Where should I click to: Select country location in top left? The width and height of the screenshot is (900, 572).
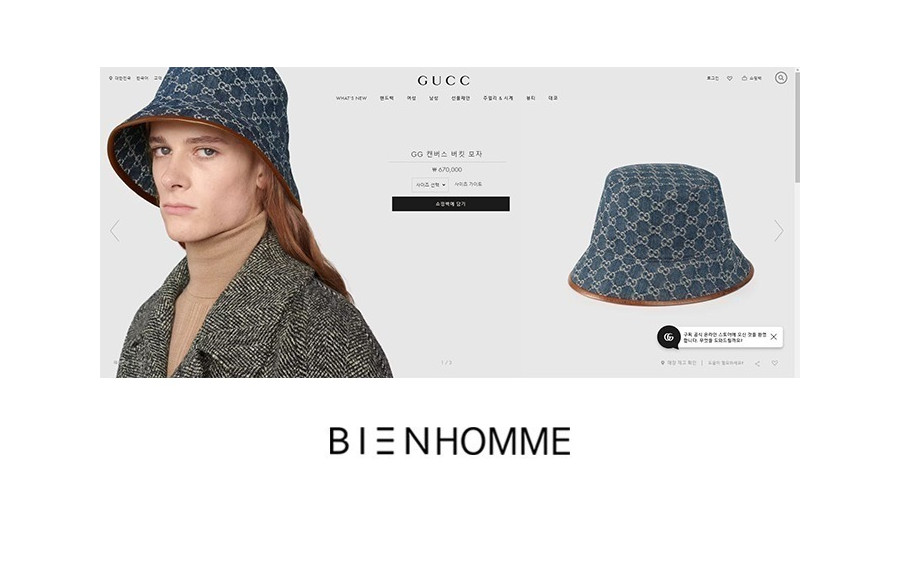[x=120, y=78]
